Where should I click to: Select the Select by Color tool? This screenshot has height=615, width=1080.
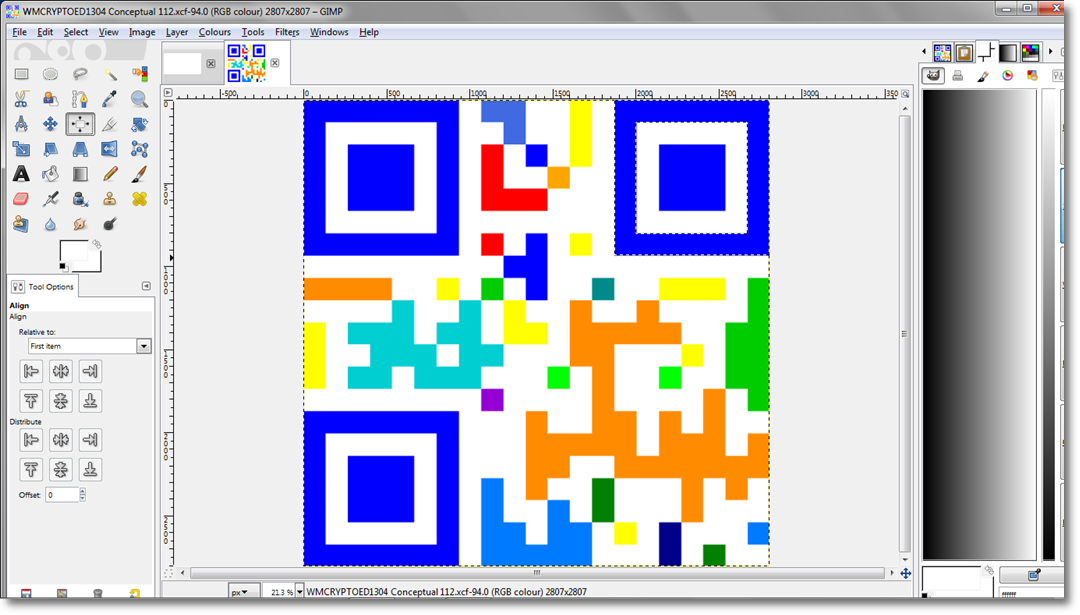tap(140, 74)
